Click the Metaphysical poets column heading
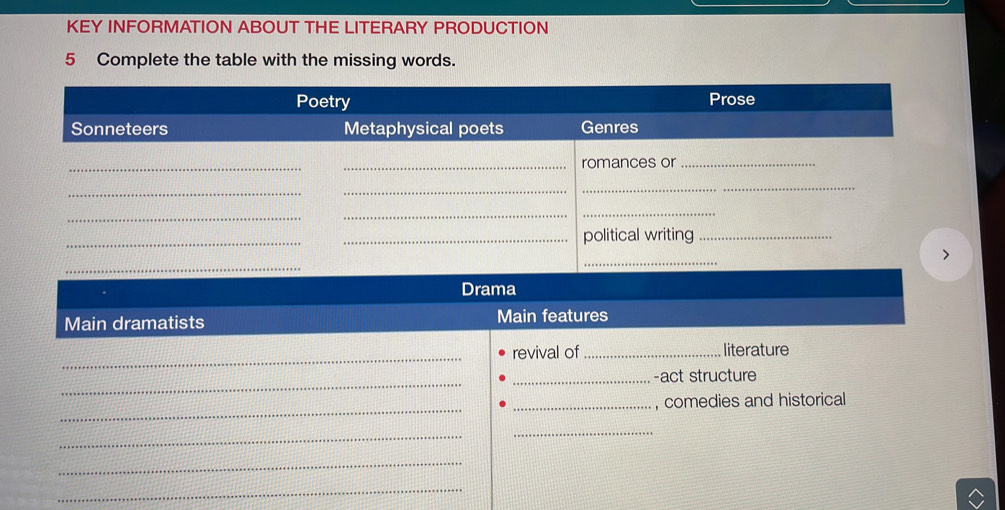The image size is (1005, 510). pos(423,128)
